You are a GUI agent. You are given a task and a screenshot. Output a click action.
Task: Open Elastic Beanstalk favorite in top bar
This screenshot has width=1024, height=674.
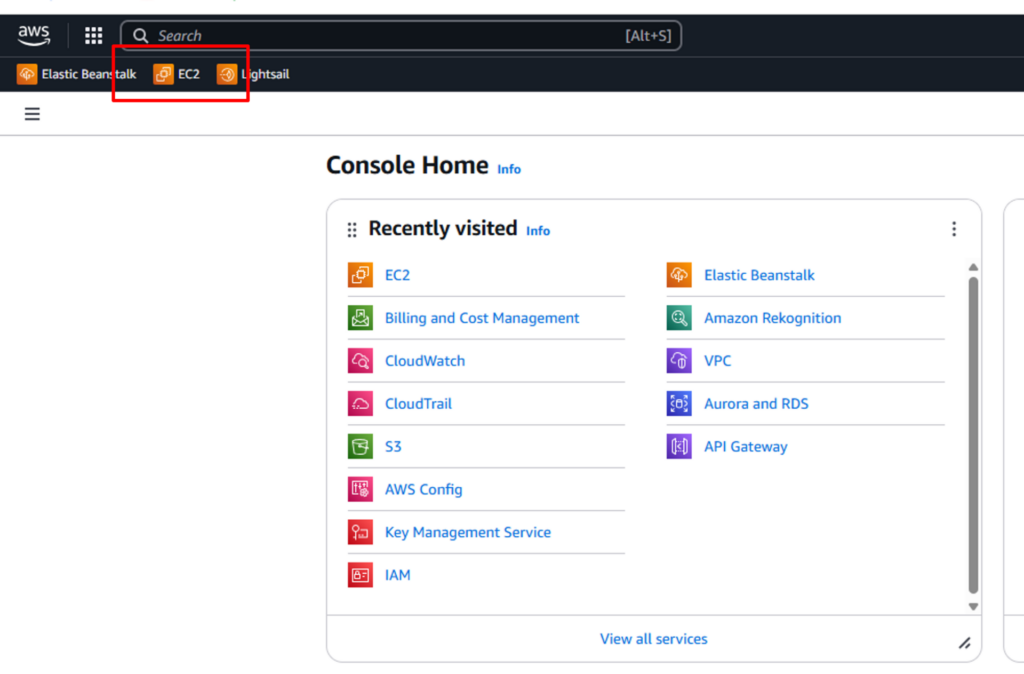pyautogui.click(x=76, y=74)
